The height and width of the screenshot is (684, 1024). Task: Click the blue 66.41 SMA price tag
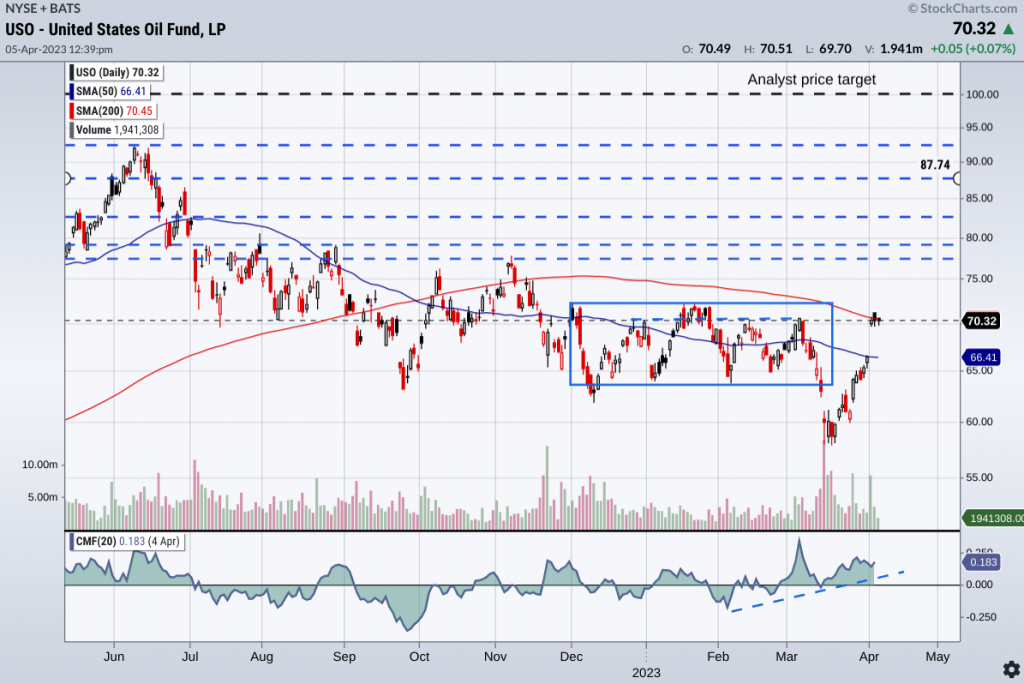point(982,357)
